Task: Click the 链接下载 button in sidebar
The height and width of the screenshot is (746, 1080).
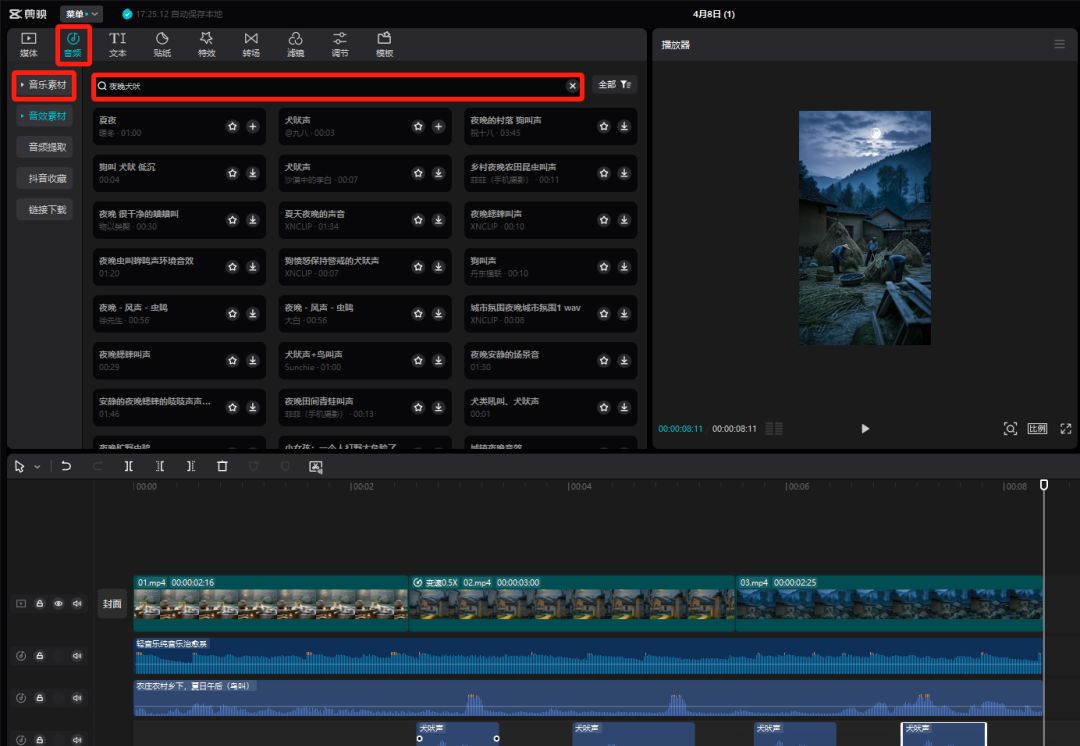Action: [x=46, y=210]
